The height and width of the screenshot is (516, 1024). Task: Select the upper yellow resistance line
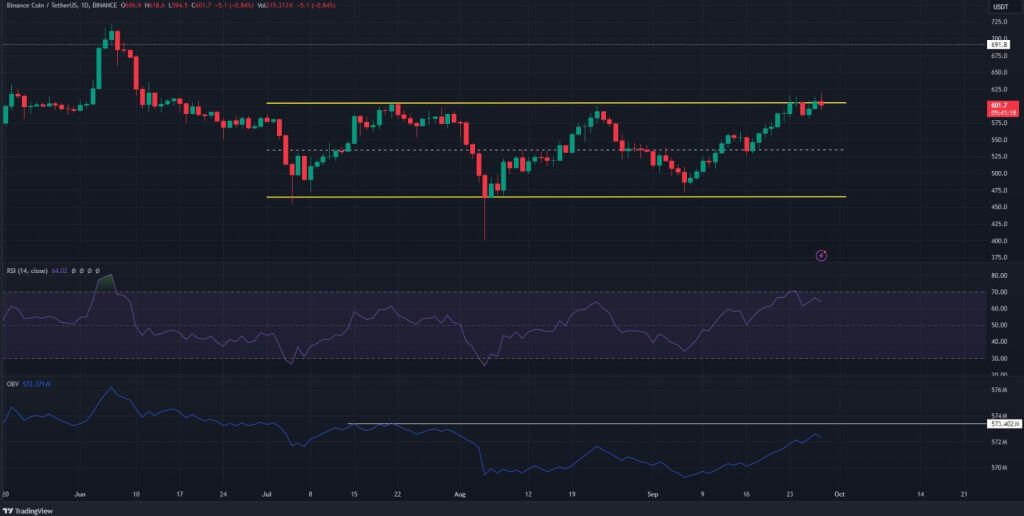coord(500,103)
